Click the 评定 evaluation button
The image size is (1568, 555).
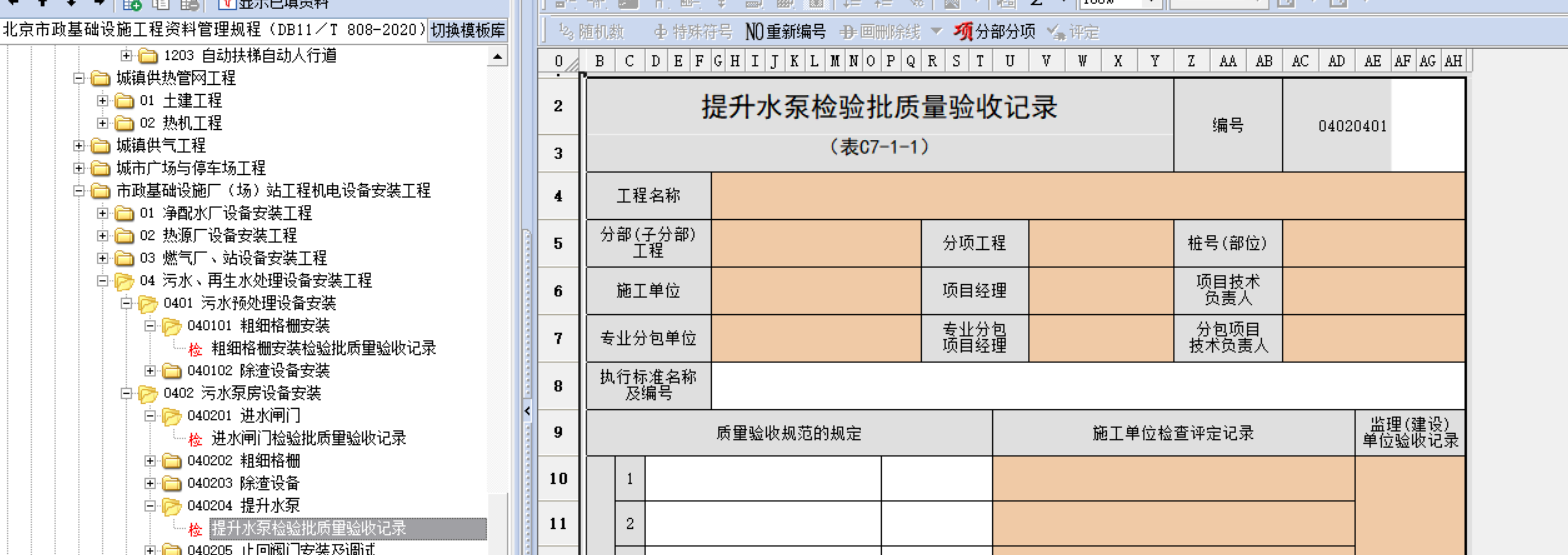click(x=1072, y=31)
